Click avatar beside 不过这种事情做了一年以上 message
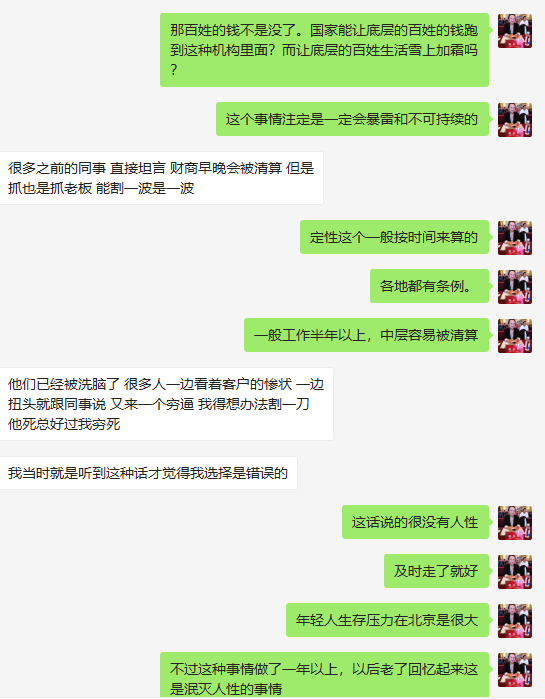Viewport: 545px width, 699px height. (x=515, y=670)
